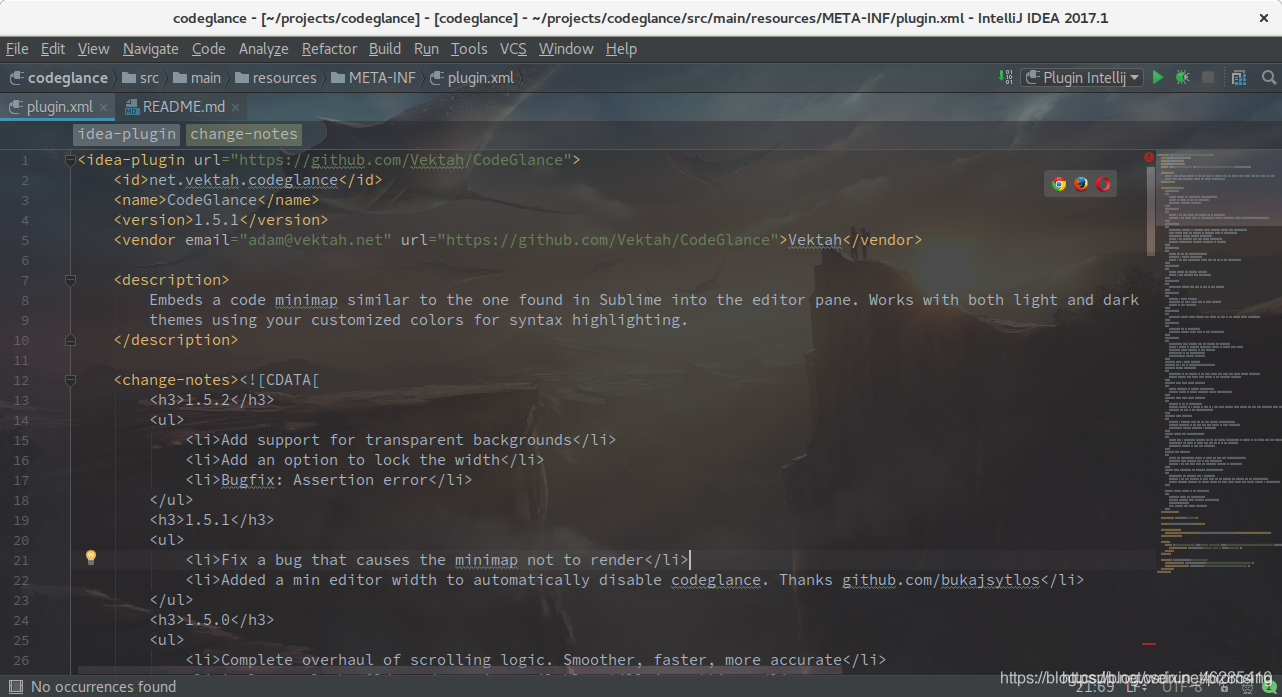Preview plugin.xml in Opera browser
The image size is (1282, 697).
(1103, 183)
